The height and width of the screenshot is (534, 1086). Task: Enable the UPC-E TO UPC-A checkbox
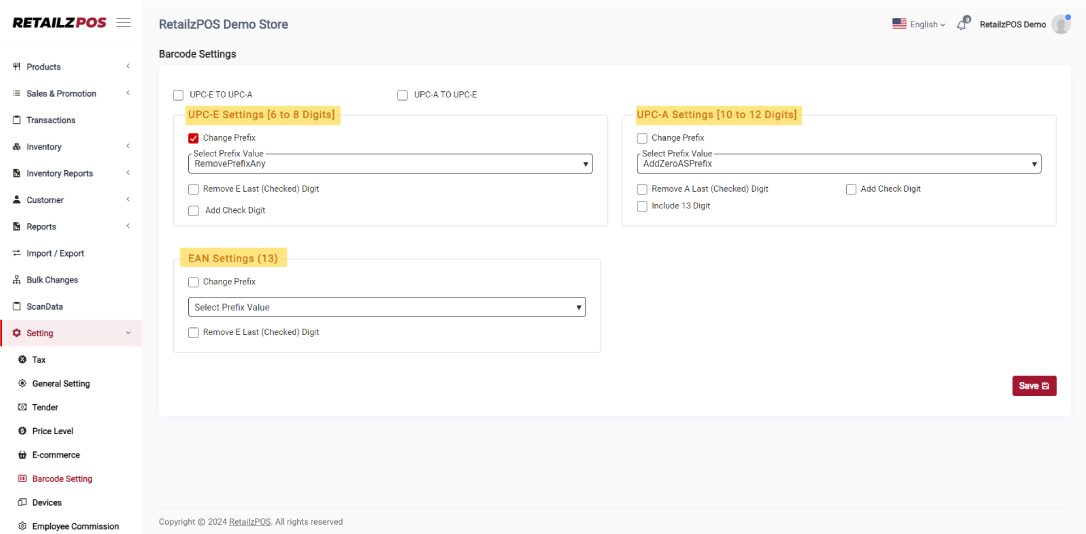point(178,95)
